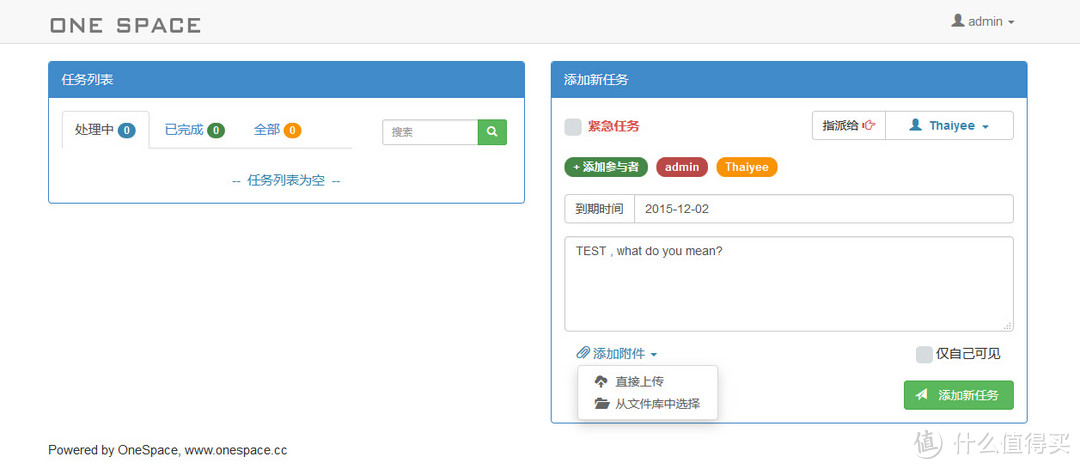Click the 'Powered by OneSpace, www.onespace.cc' footer text

coord(167,450)
